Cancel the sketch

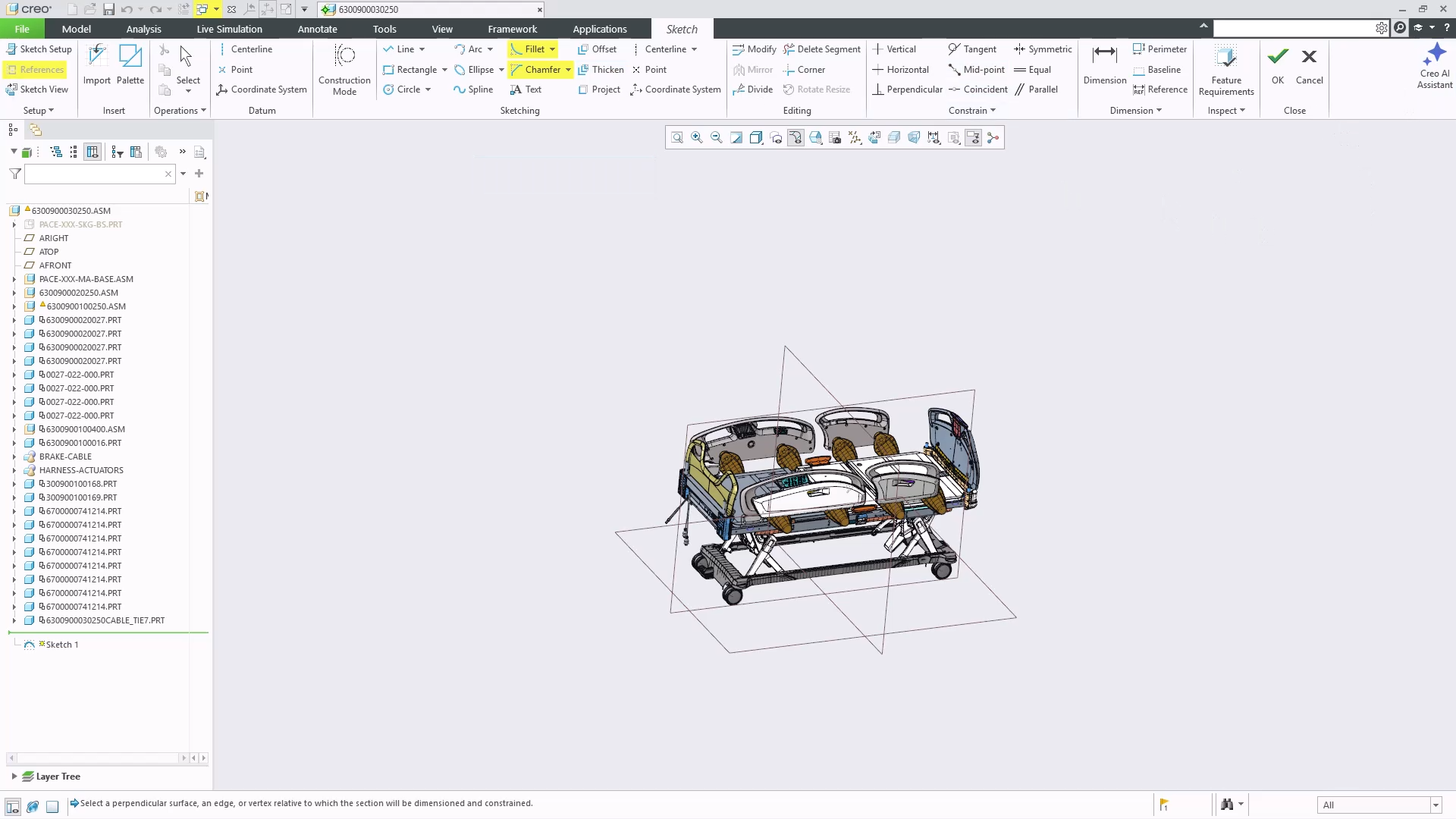tap(1309, 65)
